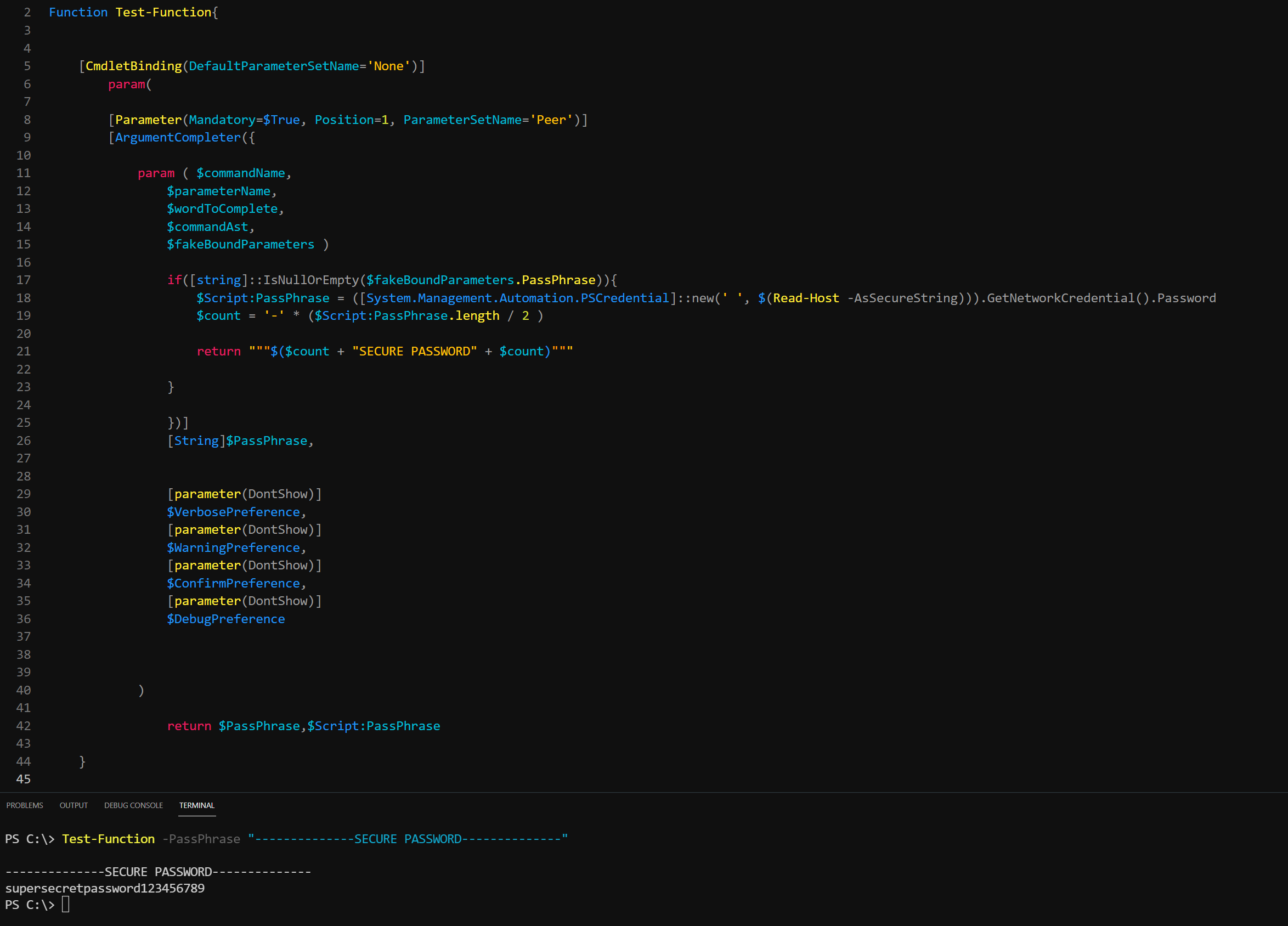
Task: Click 'Read-Host' command on line 18
Action: (806, 298)
